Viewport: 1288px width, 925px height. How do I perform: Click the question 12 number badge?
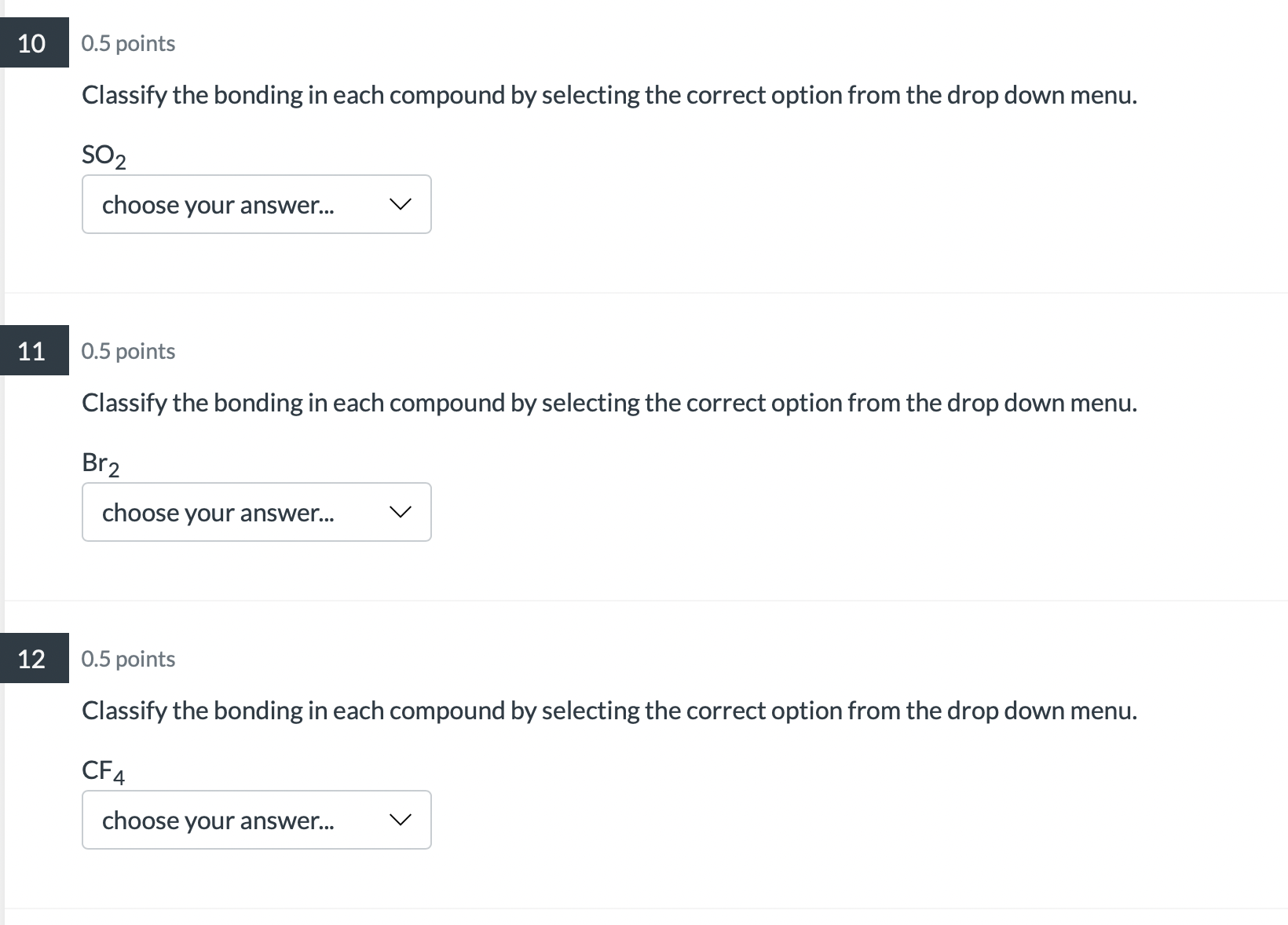coord(32,659)
